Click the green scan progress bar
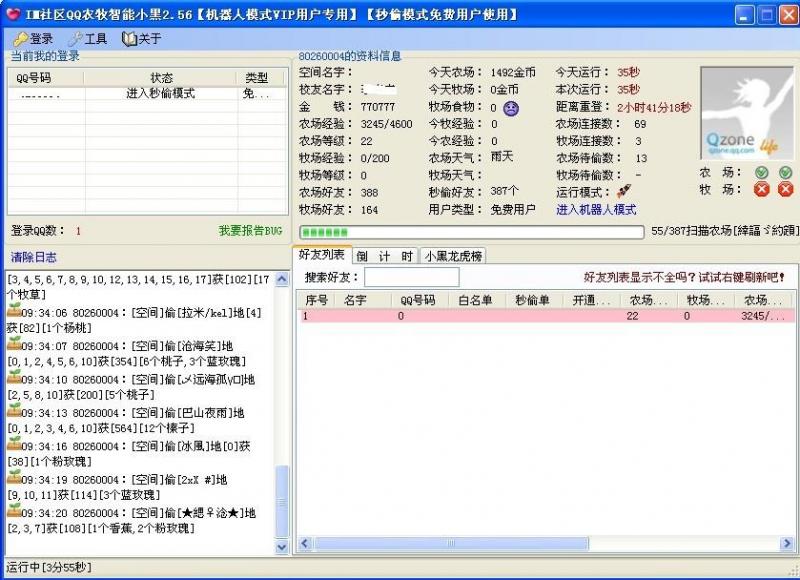The image size is (800, 580). 471,232
